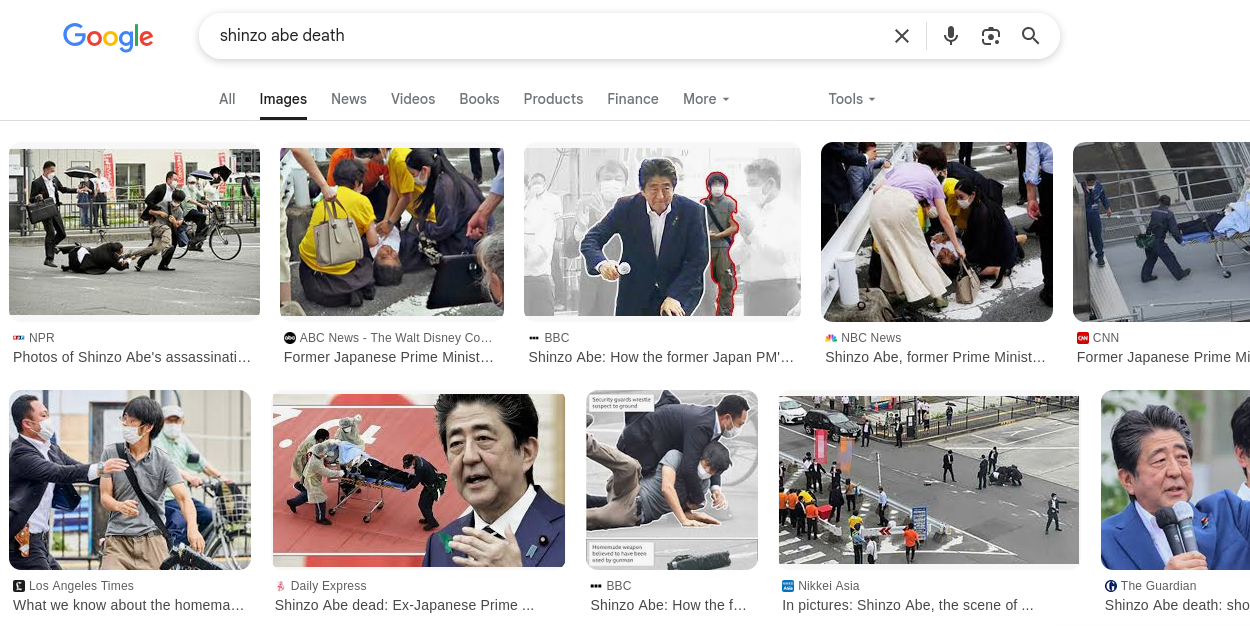Click the ABC News source favicon

click(290, 338)
